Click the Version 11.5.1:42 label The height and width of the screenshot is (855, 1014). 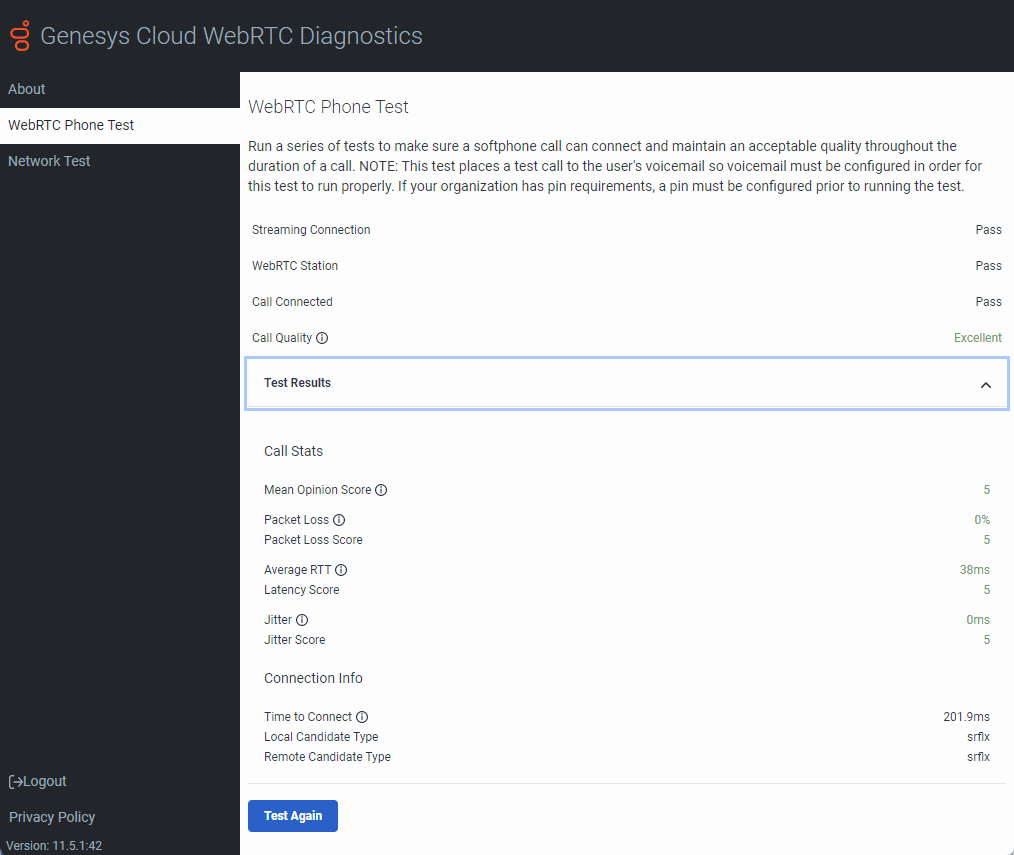coord(54,846)
